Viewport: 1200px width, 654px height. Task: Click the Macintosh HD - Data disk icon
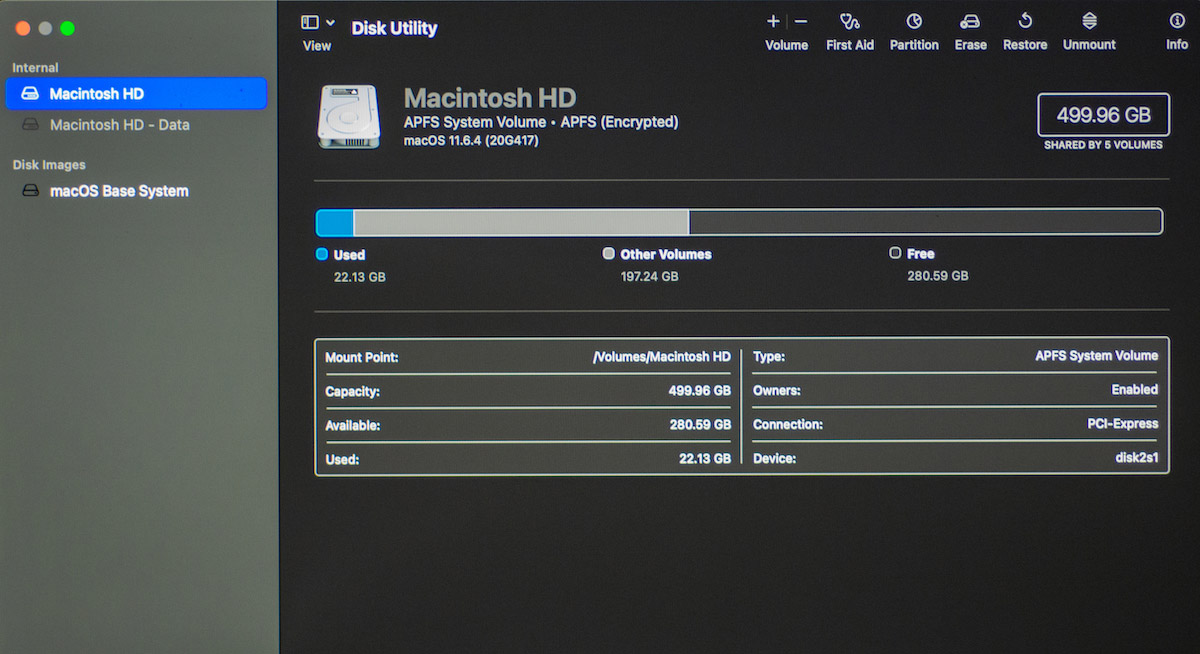(31, 125)
